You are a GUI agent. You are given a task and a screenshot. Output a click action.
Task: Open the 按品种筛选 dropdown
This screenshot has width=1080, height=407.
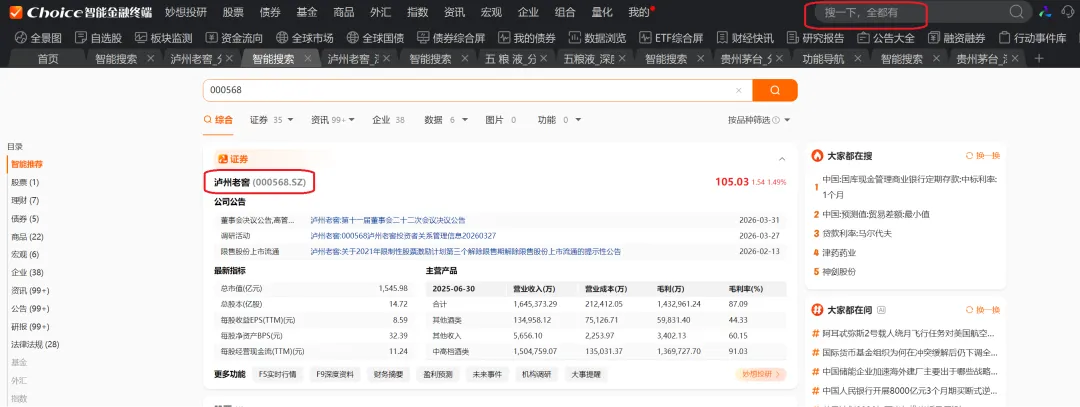(759, 120)
